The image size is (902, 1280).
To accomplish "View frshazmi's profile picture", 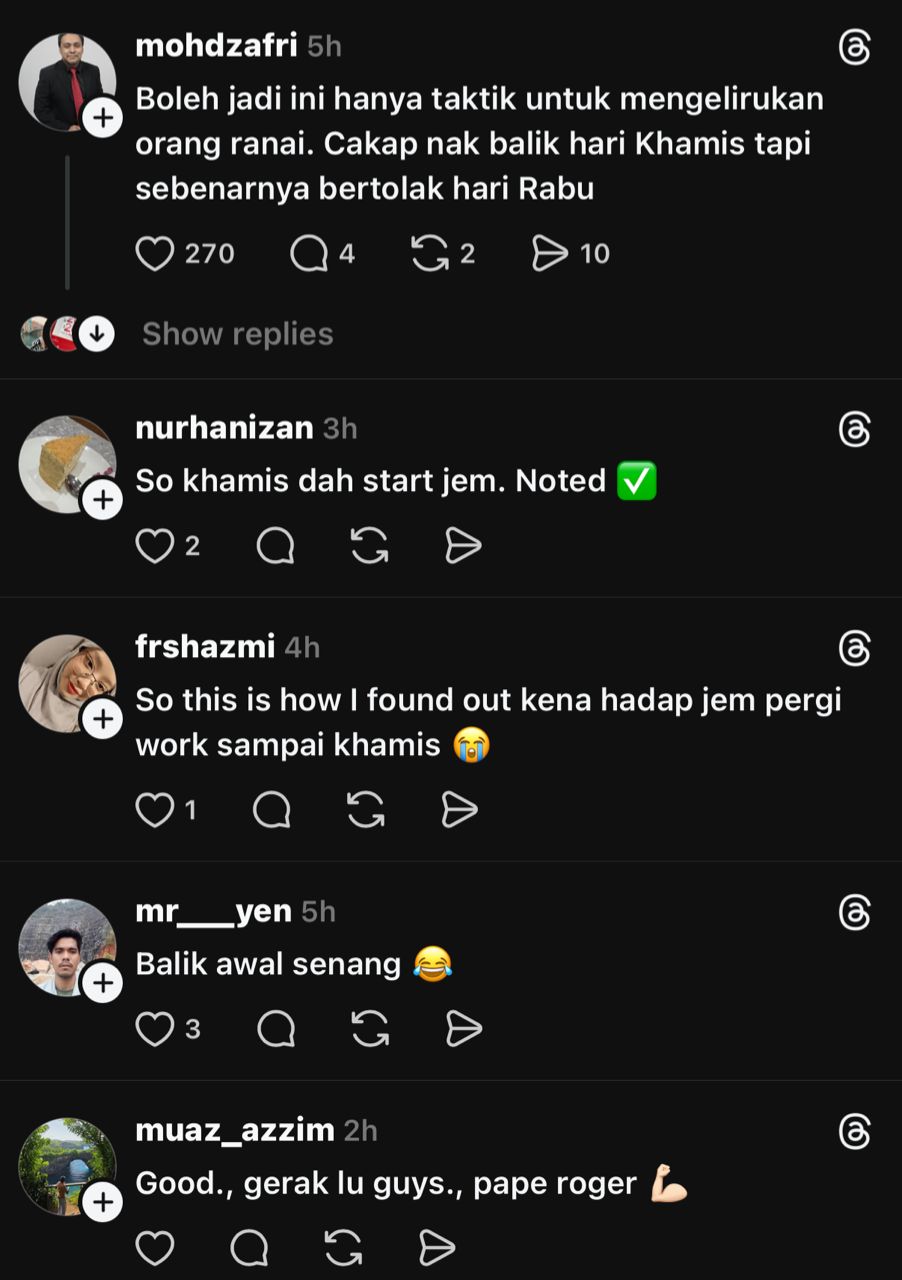I will 66,682.
